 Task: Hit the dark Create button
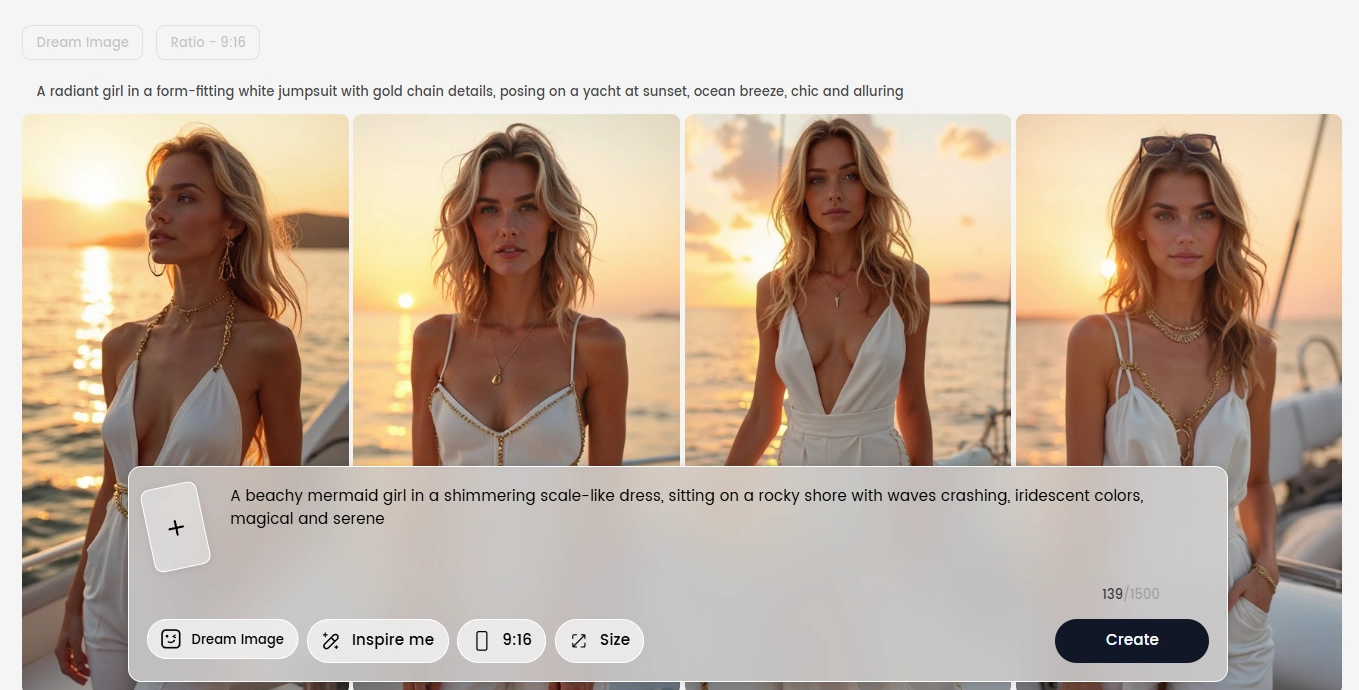pyautogui.click(x=1131, y=640)
